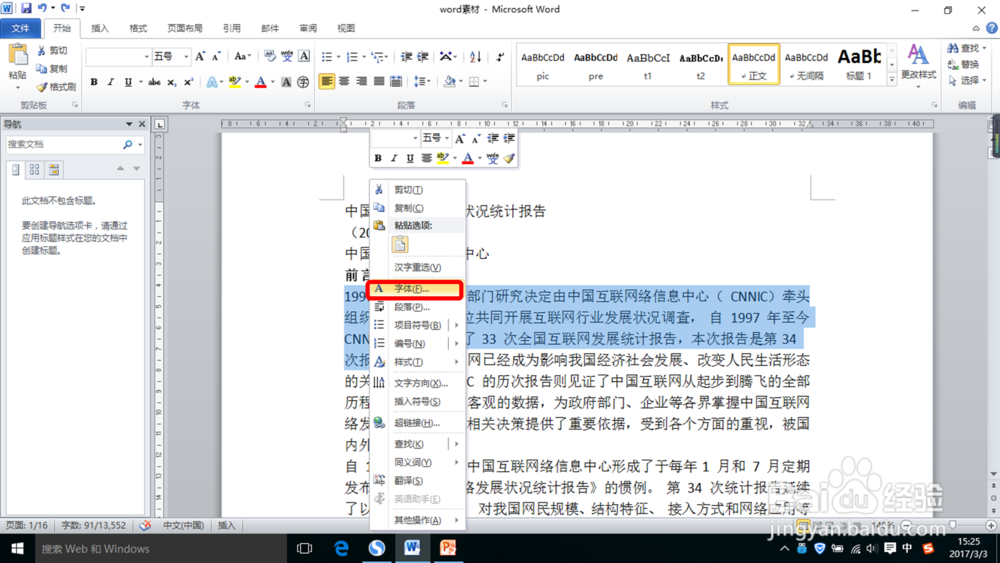The height and width of the screenshot is (563, 1000).
Task: Click the Sort icon in paragraph group
Action: [x=476, y=57]
